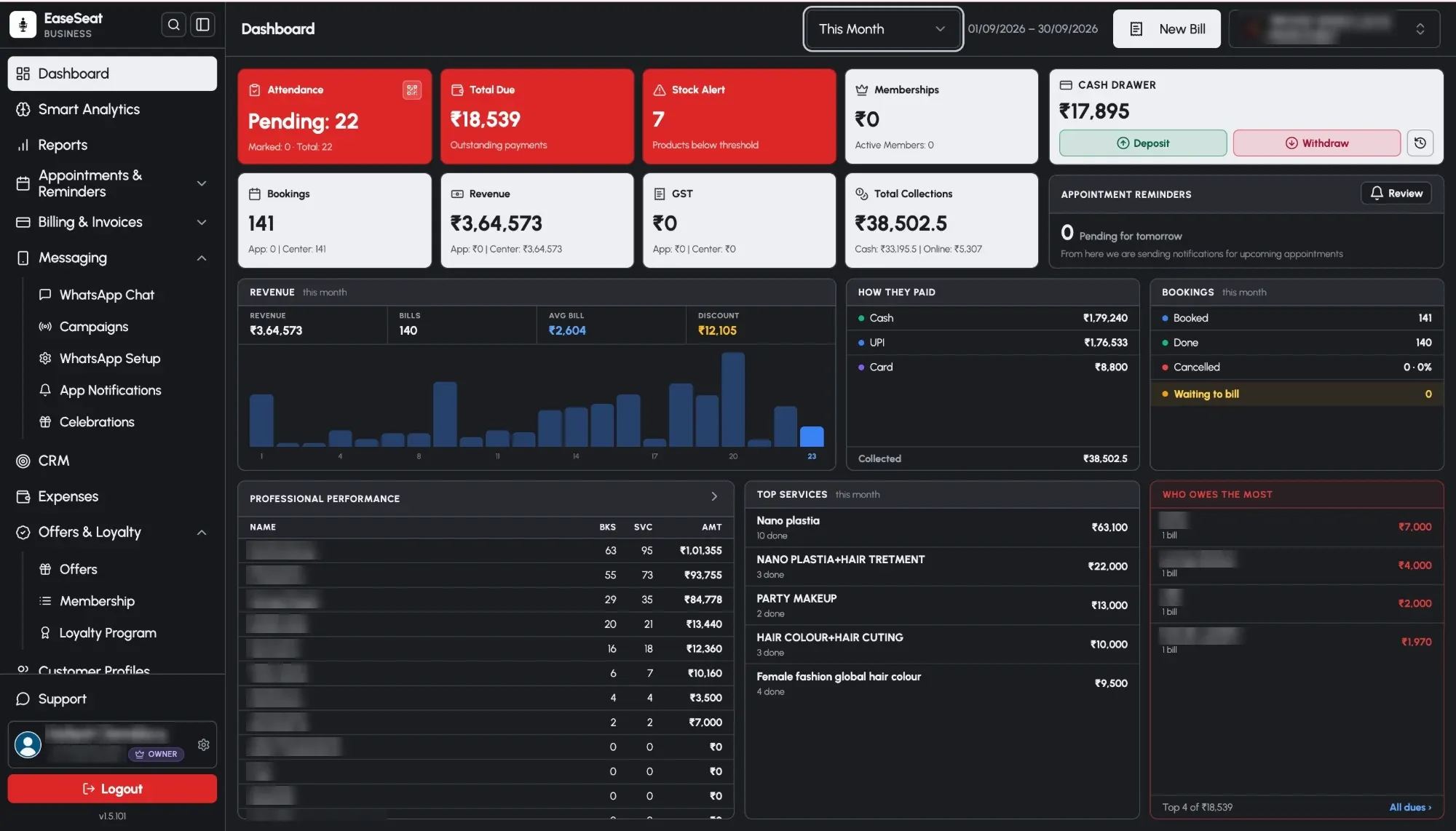
Task: Click the Reports bar chart icon
Action: point(23,145)
